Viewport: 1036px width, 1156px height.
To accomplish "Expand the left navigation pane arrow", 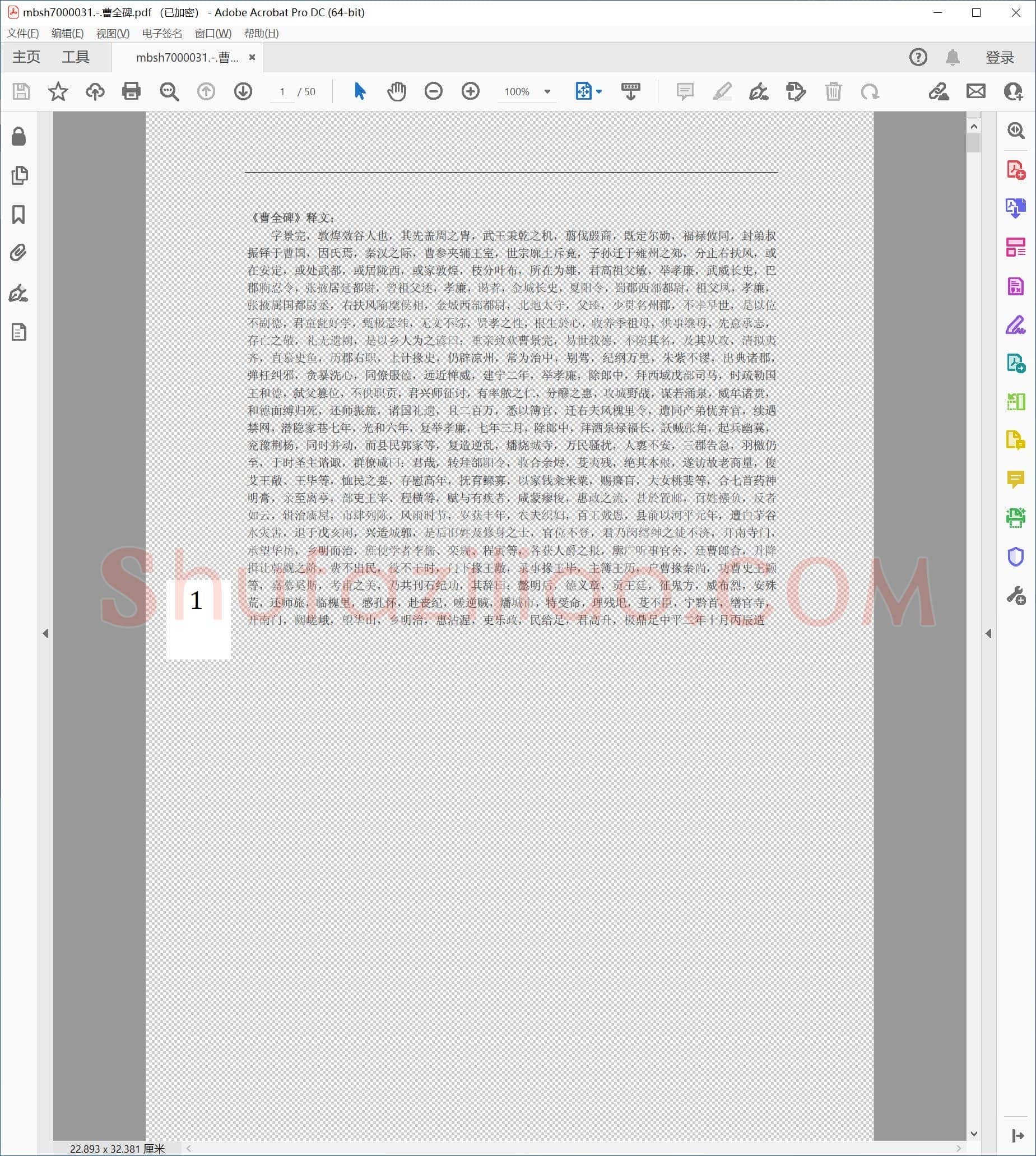I will coord(45,634).
